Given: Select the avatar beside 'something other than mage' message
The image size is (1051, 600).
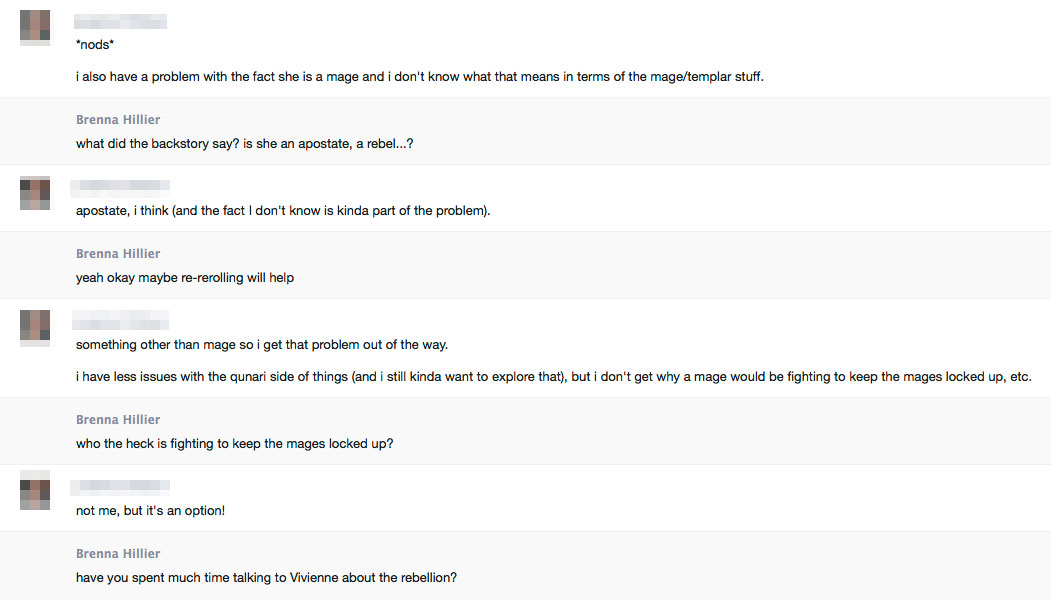Looking at the screenshot, I should coord(35,327).
